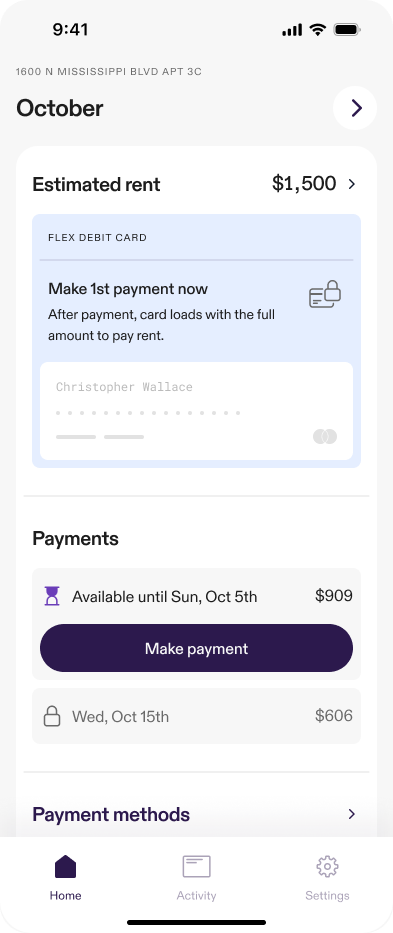Open the Payment methods link
Screen dimensions: 393x933
coord(111,814)
